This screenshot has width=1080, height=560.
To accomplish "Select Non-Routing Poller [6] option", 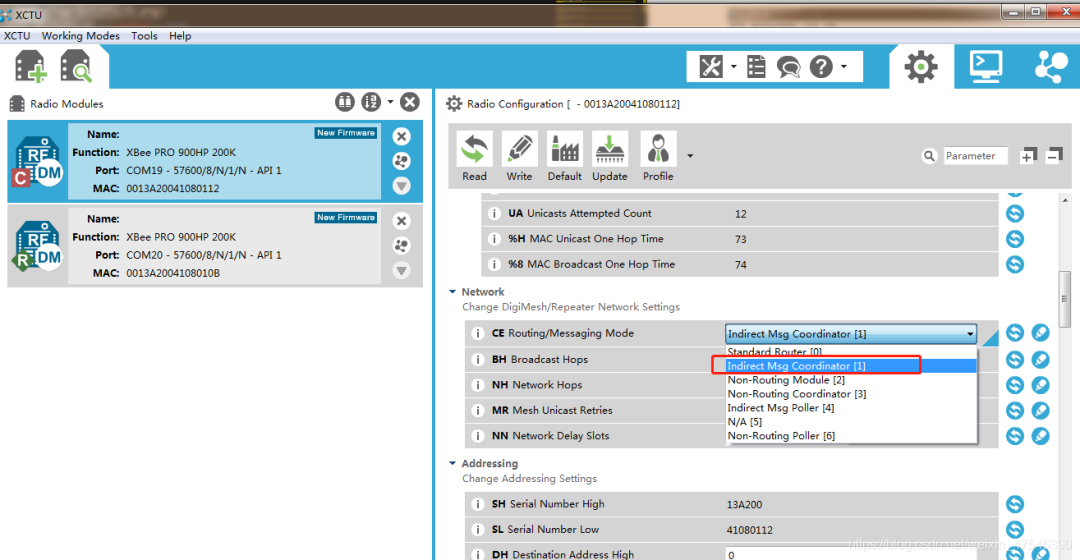I will click(x=851, y=436).
